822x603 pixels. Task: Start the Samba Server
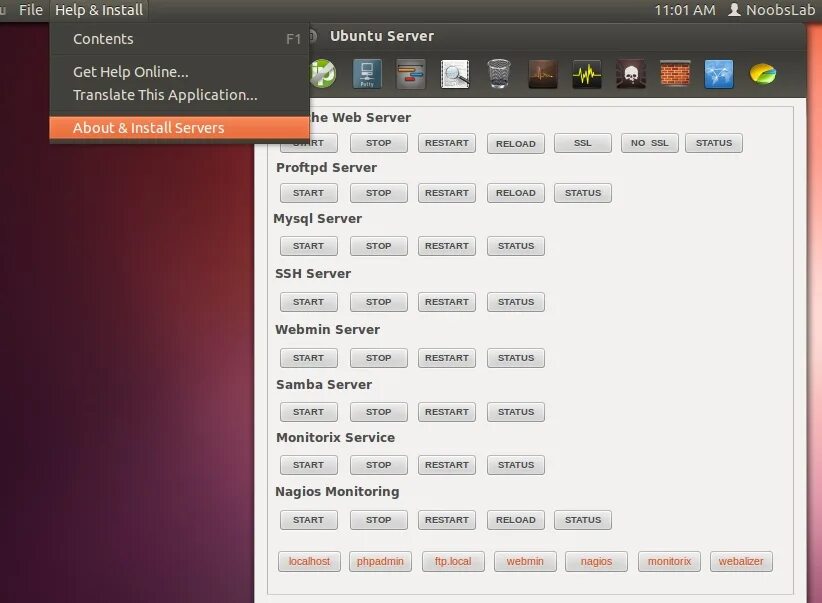(308, 412)
